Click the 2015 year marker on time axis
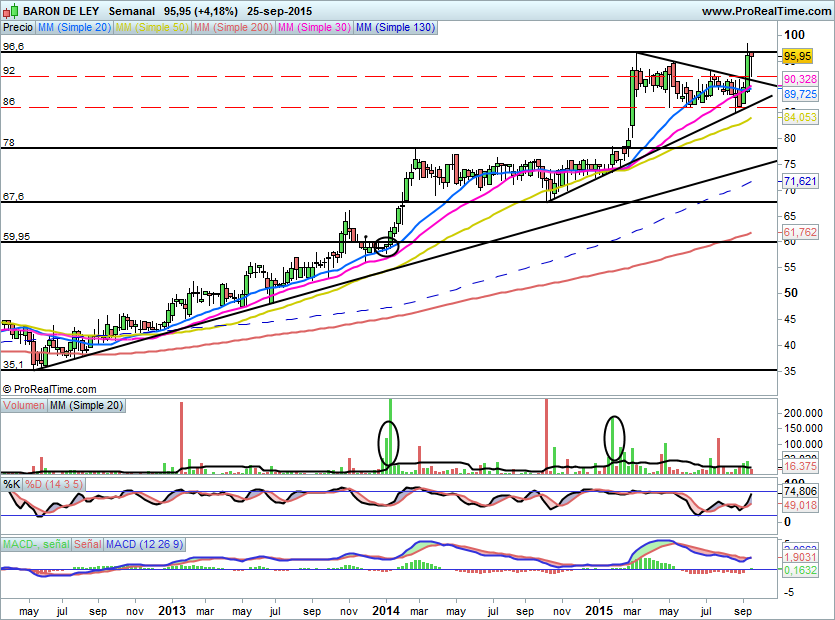 tap(599, 610)
